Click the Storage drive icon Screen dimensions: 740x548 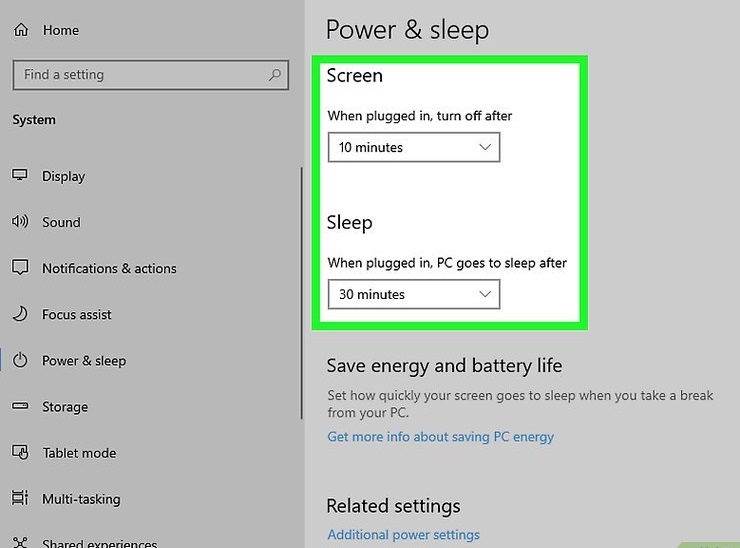point(20,406)
